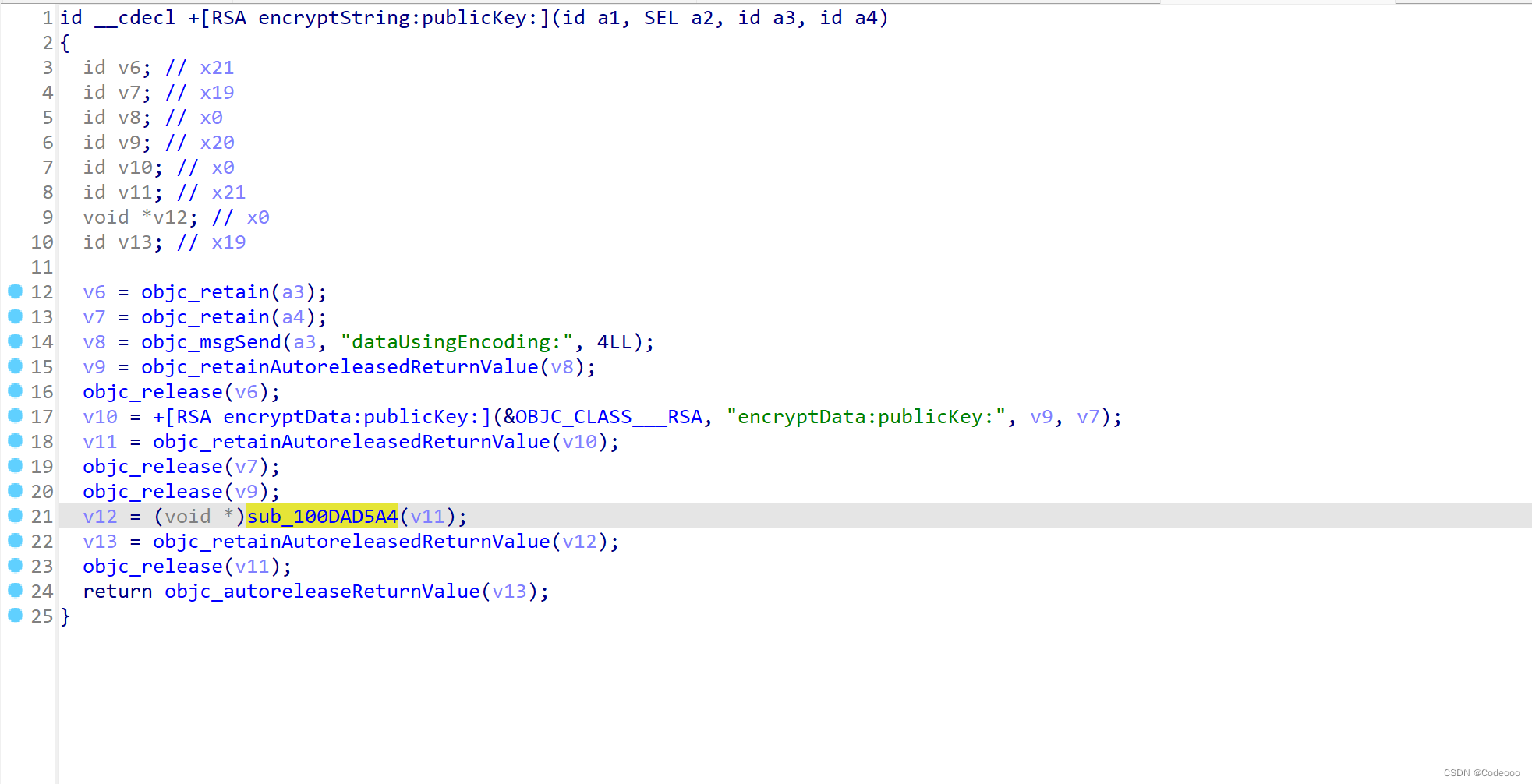Click objc_retainAutoreleasedReturnValue on line 22
Viewport: 1532px width, 784px height.
coord(352,542)
